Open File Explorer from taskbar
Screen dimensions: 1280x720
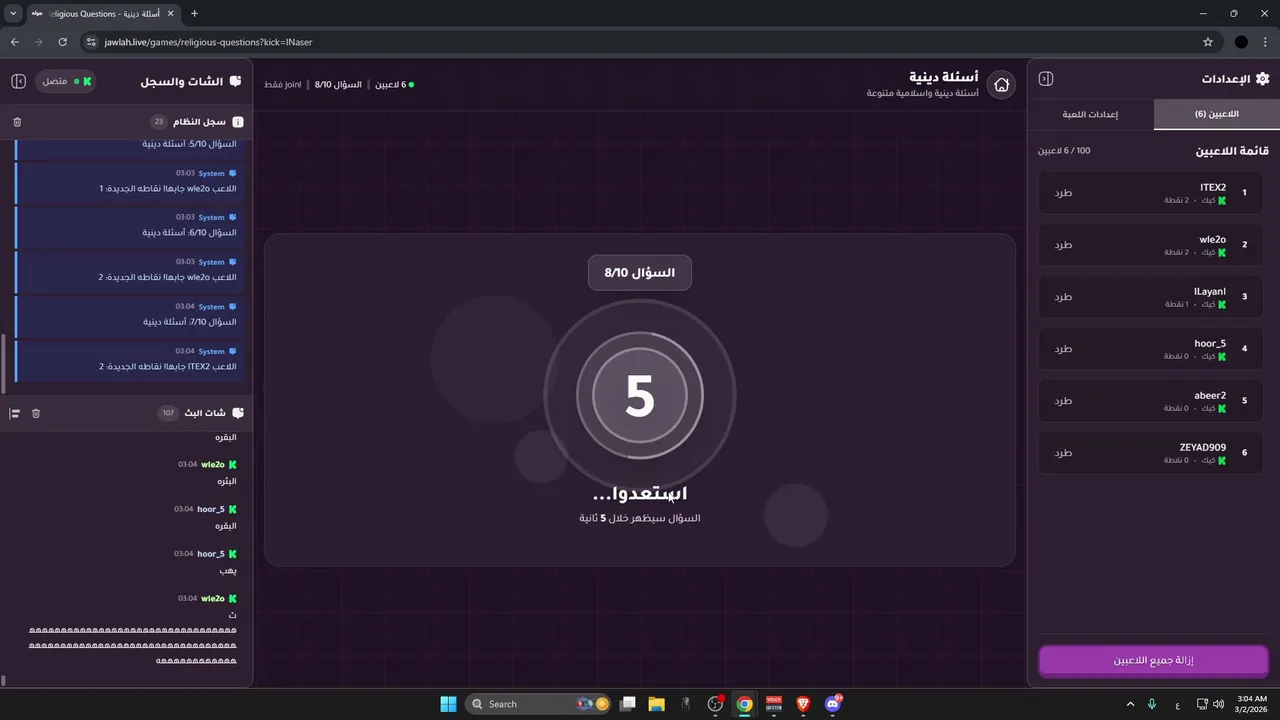pyautogui.click(x=656, y=704)
